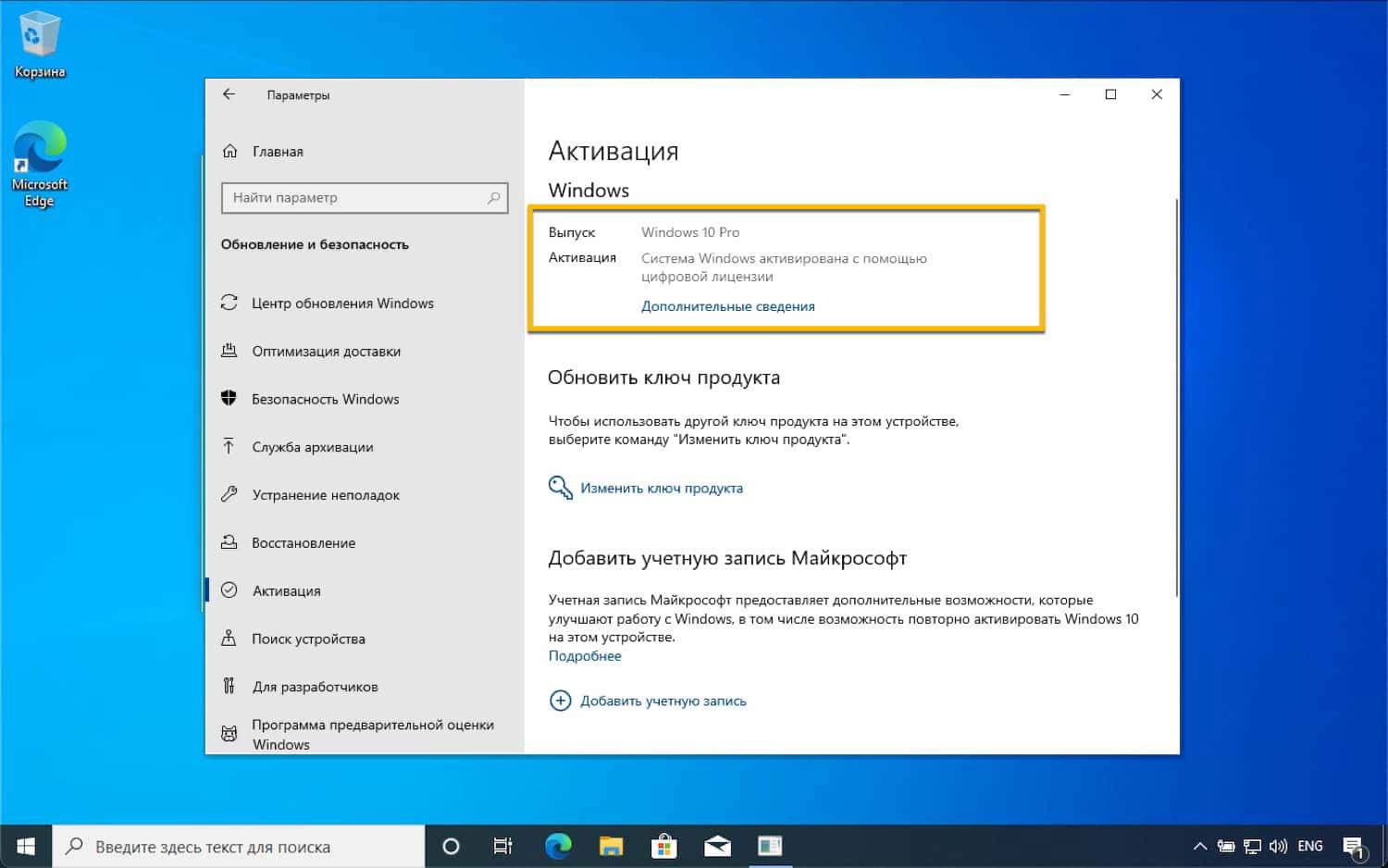Open Служба архивации settings
This screenshot has width=1388, height=868.
tap(313, 447)
